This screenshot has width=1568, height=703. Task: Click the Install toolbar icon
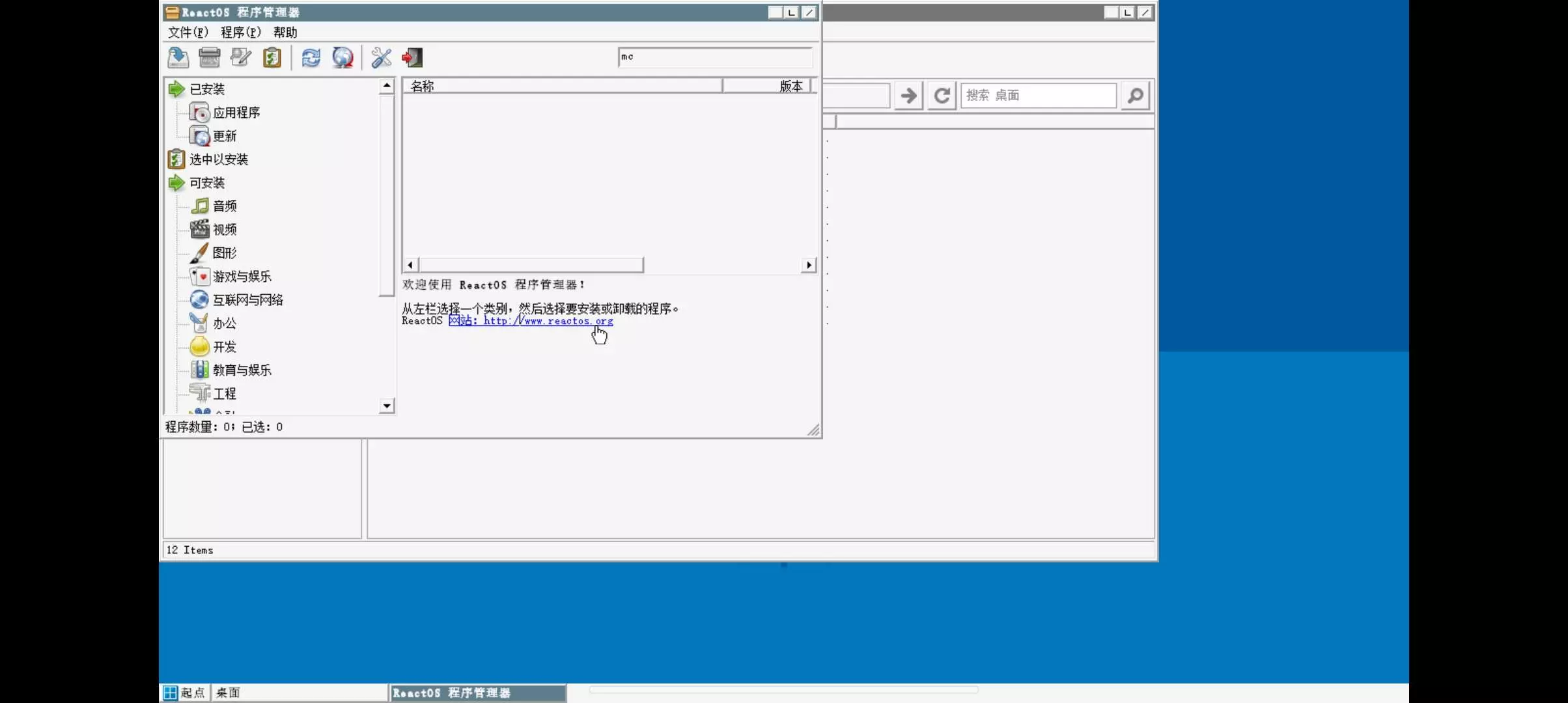[178, 58]
